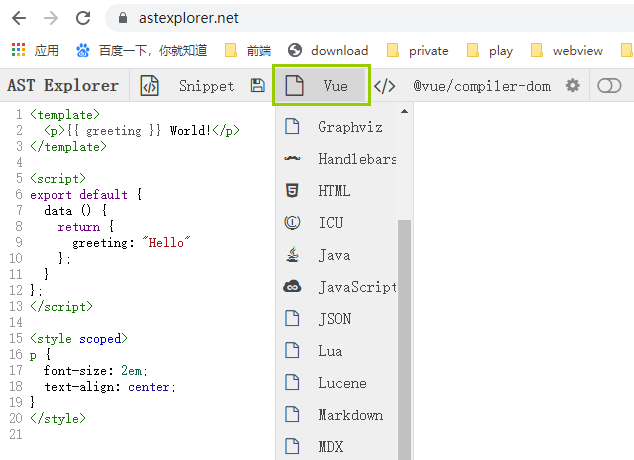Open parser settings gear icon
Image resolution: width=634 pixels, height=460 pixels.
[573, 86]
